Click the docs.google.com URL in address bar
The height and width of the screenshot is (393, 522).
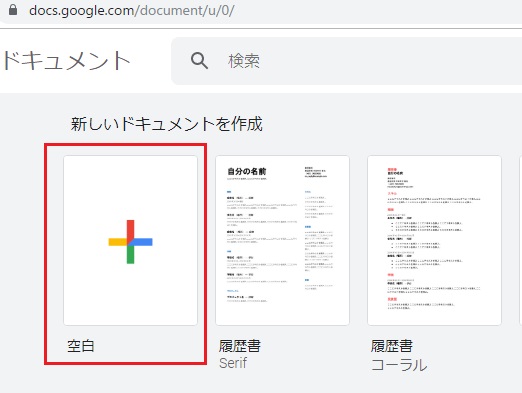point(132,10)
